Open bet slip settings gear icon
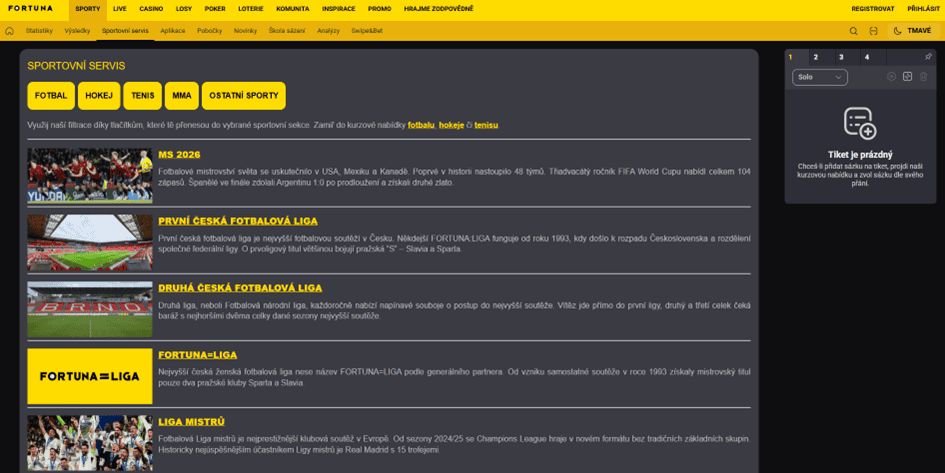Viewport: 945px width, 473px height. tap(891, 77)
